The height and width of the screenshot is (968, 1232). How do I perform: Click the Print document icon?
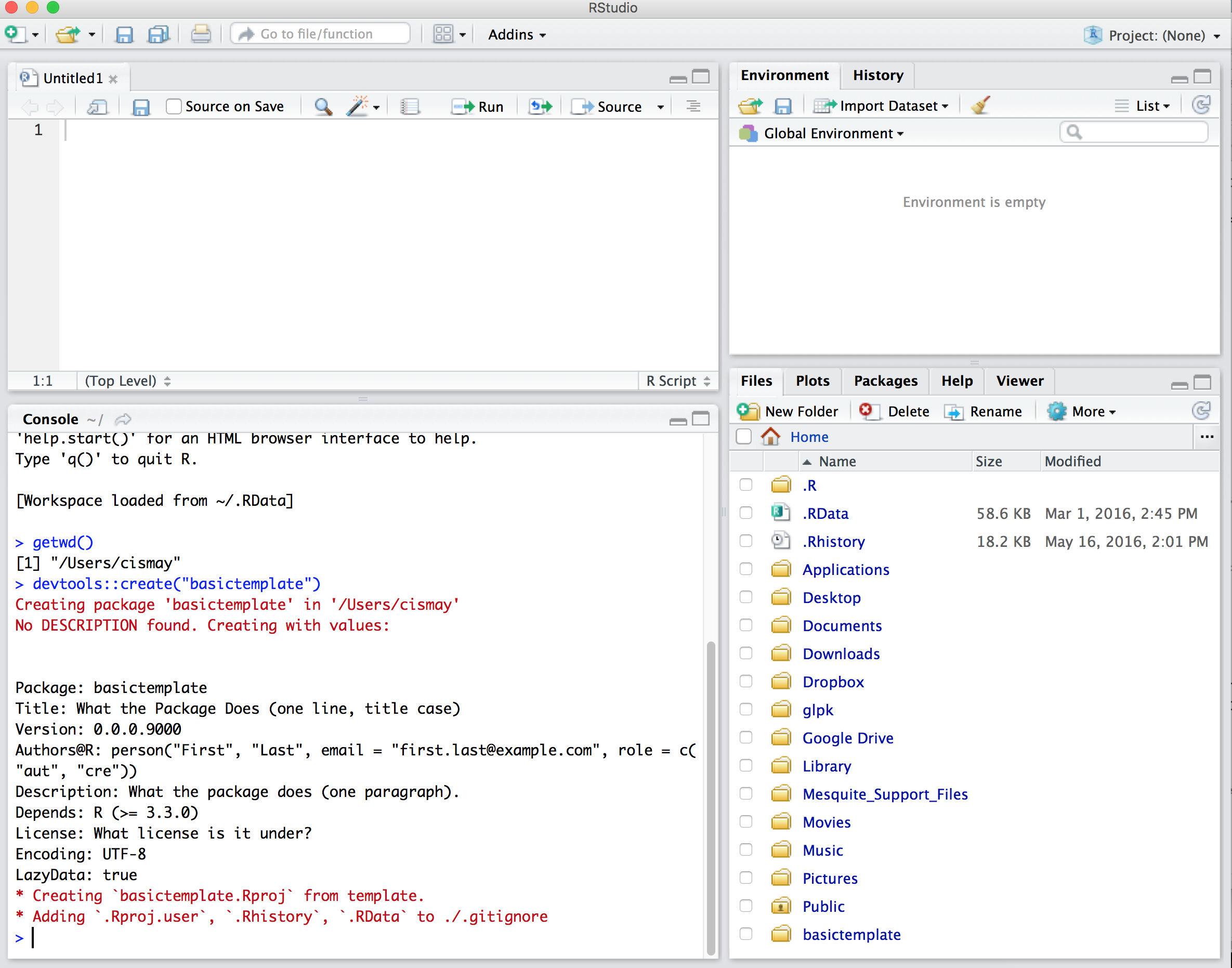pos(200,34)
